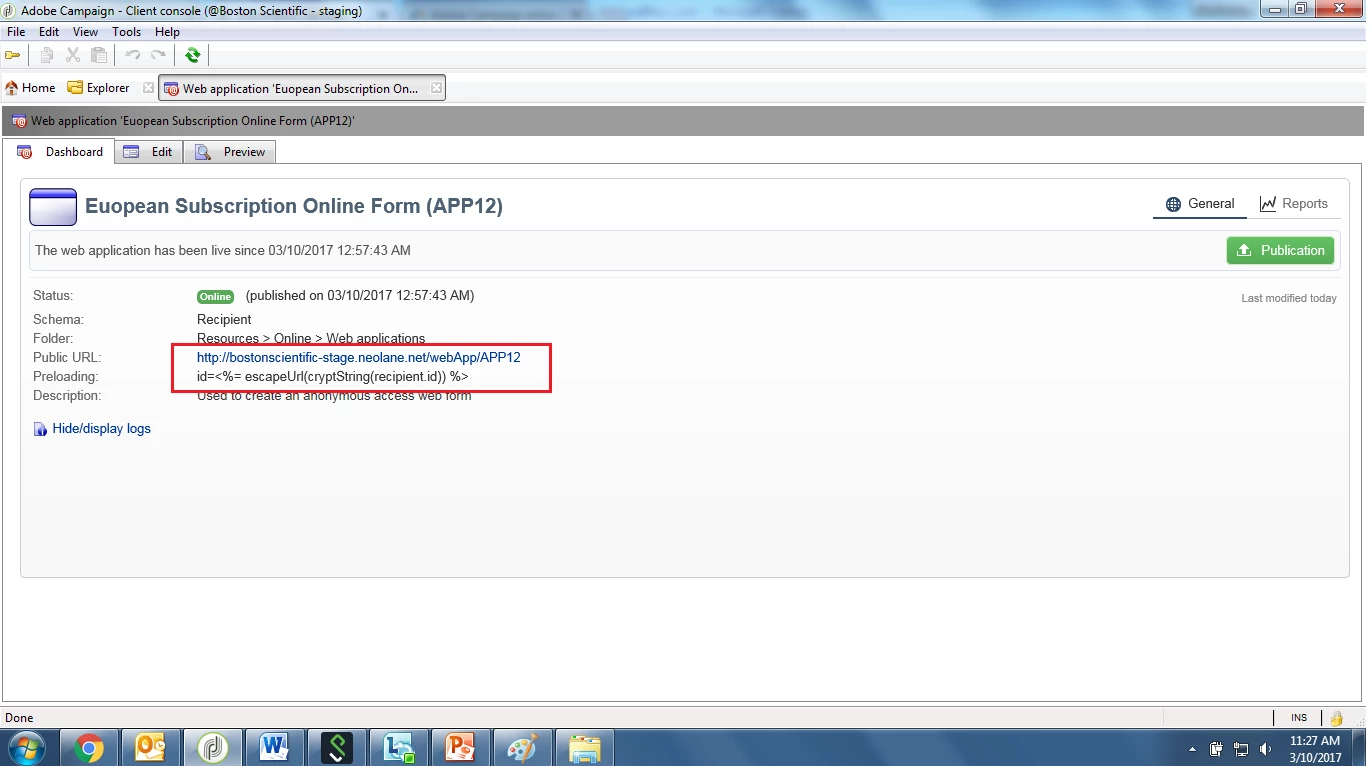Click the green Online status badge
Image resolution: width=1372 pixels, height=766 pixels.
[x=215, y=297]
